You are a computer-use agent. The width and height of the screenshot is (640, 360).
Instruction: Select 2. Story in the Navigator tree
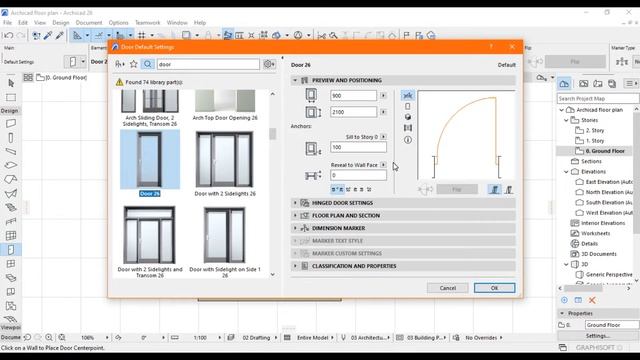(595, 131)
